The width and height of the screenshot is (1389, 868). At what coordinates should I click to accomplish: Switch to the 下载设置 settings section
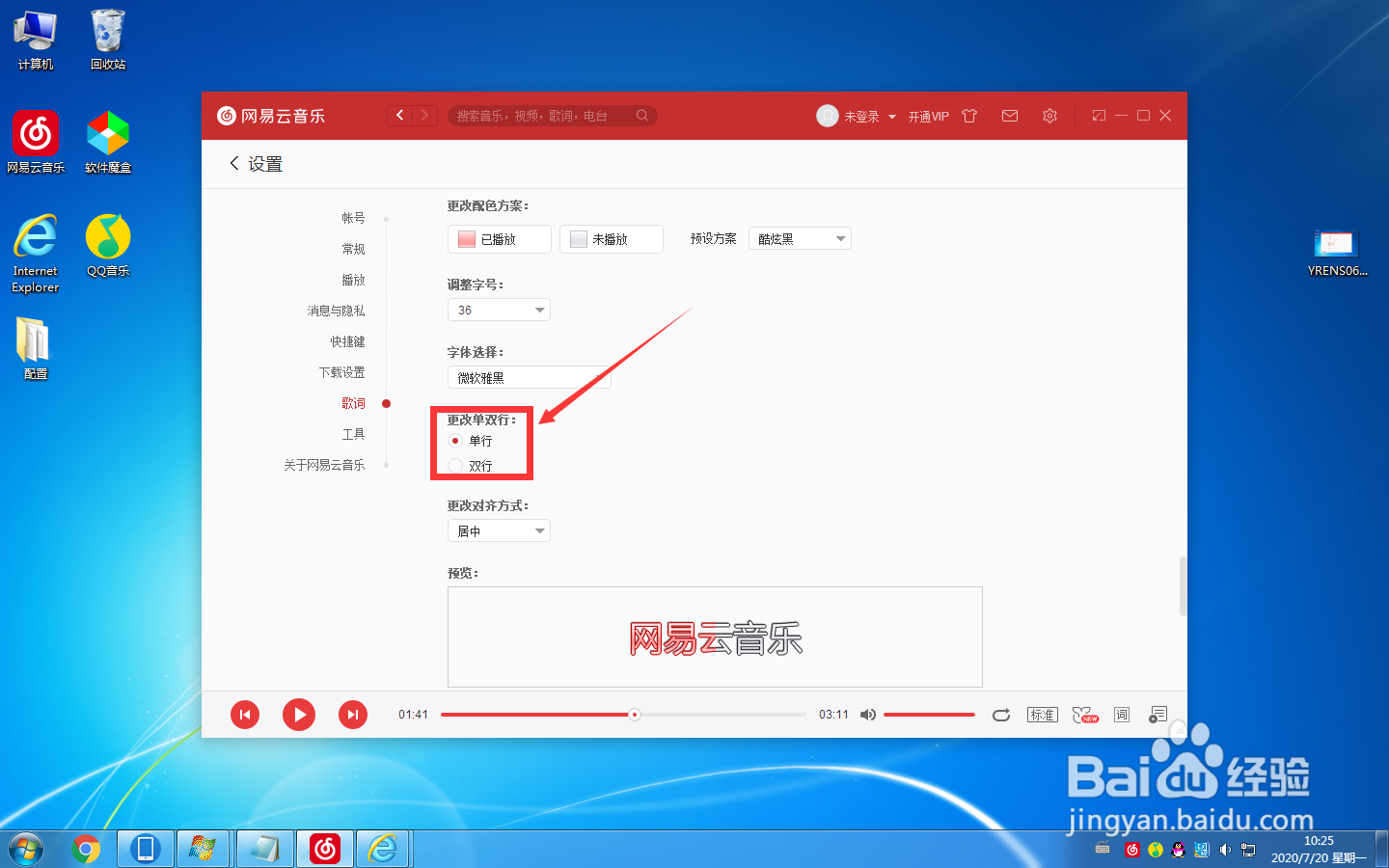[x=342, y=371]
